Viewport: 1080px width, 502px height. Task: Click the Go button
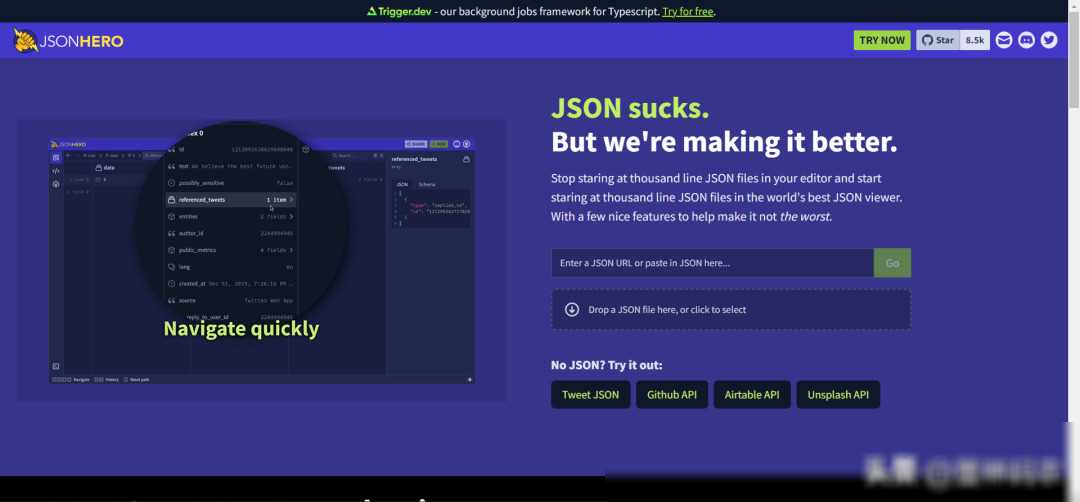[x=893, y=263]
